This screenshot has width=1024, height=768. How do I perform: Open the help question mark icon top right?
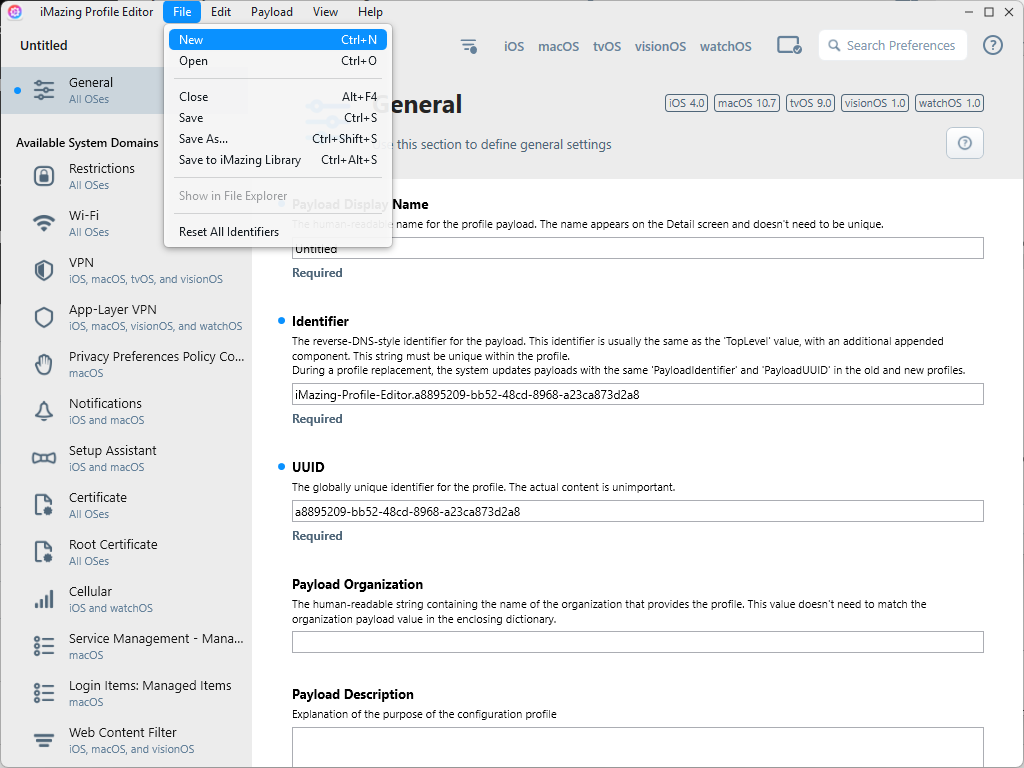[x=993, y=45]
